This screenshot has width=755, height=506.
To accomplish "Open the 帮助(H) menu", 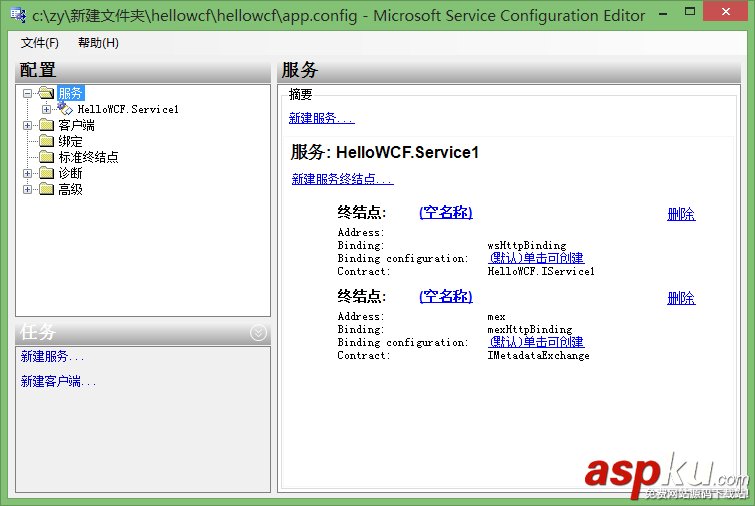I will pos(98,43).
